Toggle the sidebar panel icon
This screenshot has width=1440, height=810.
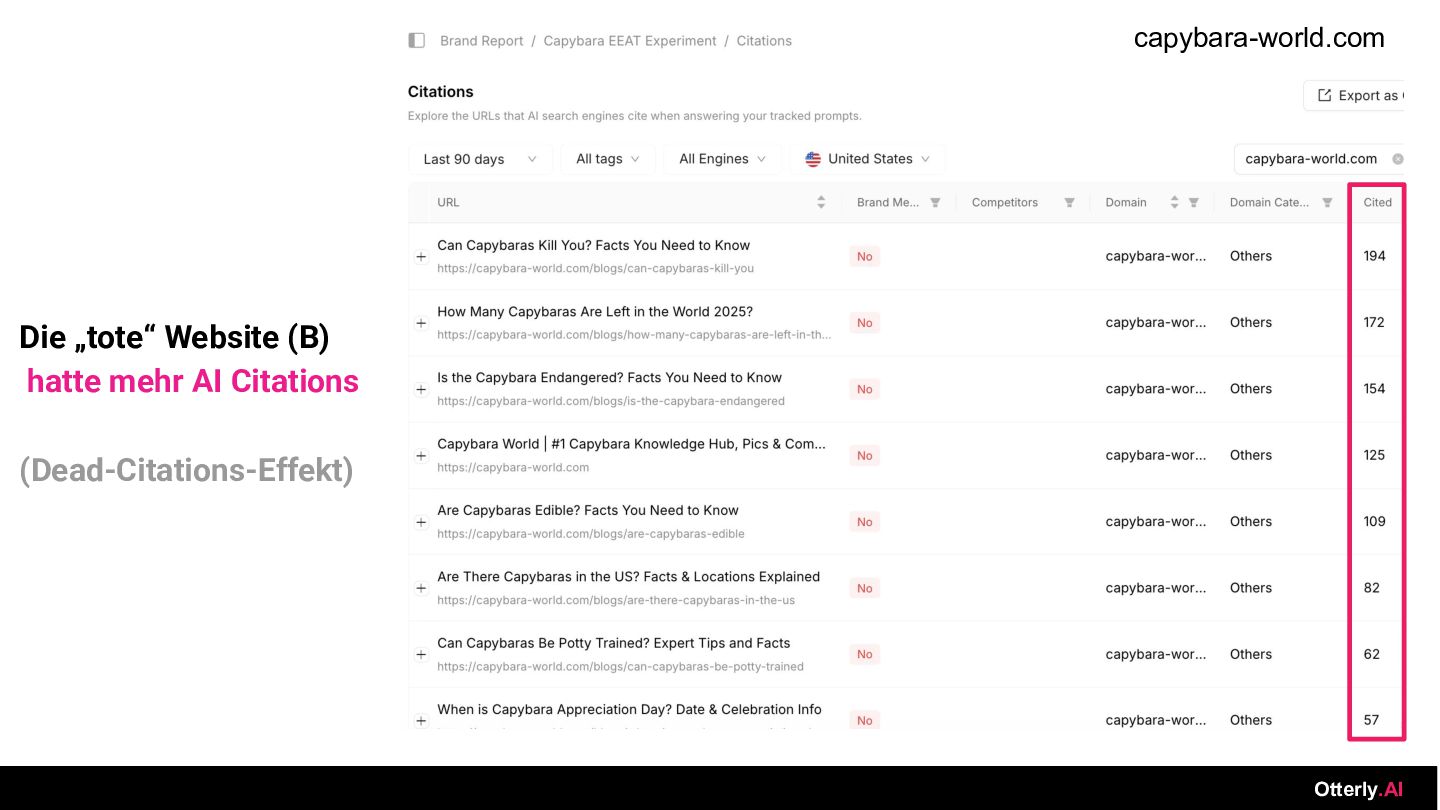(417, 41)
